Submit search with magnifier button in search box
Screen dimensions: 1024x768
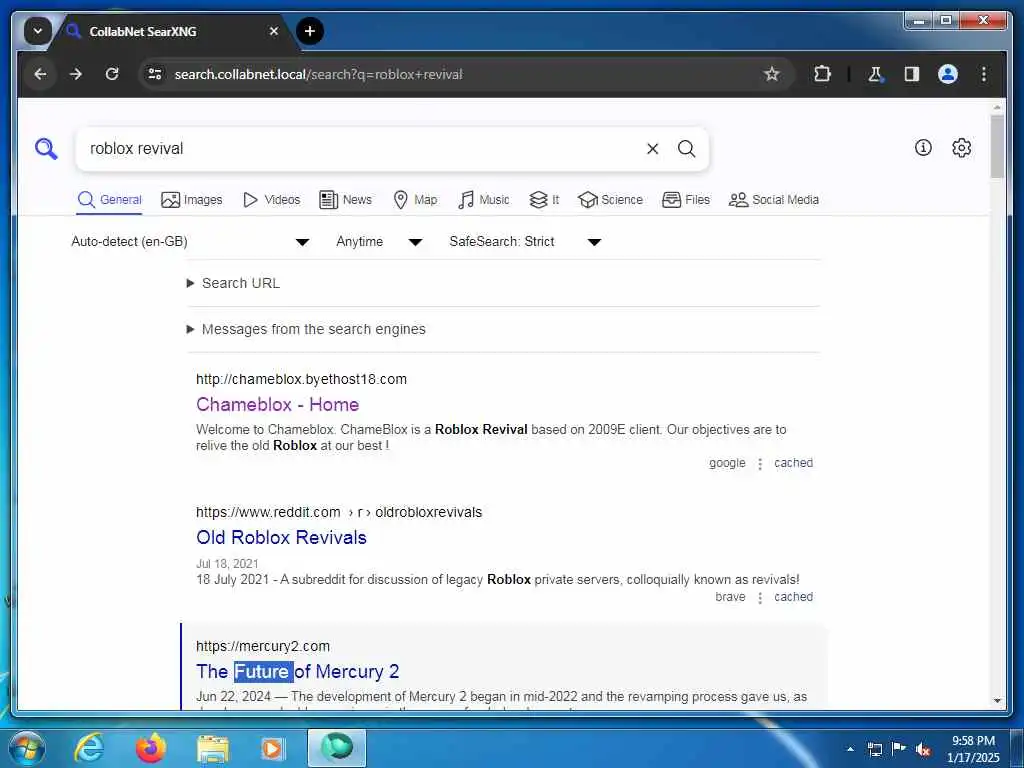coord(686,149)
